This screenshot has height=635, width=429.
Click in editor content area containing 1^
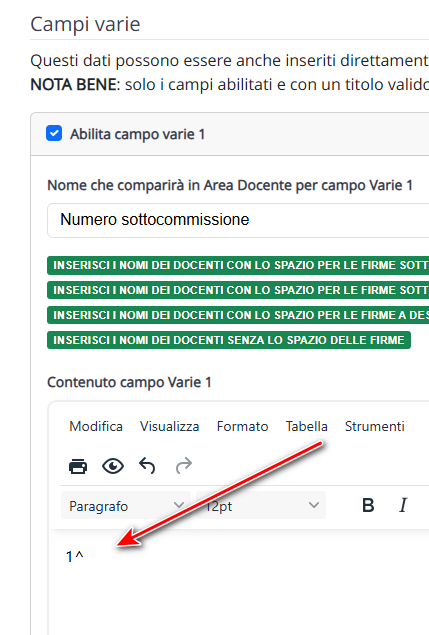[x=239, y=582]
